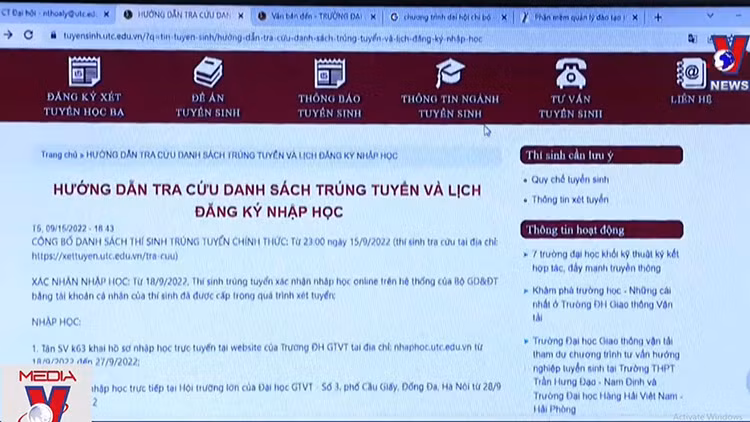Click TƯ VẤN TUYỂN SINH menu label
Viewport: 750px width, 422px height.
click(571, 106)
